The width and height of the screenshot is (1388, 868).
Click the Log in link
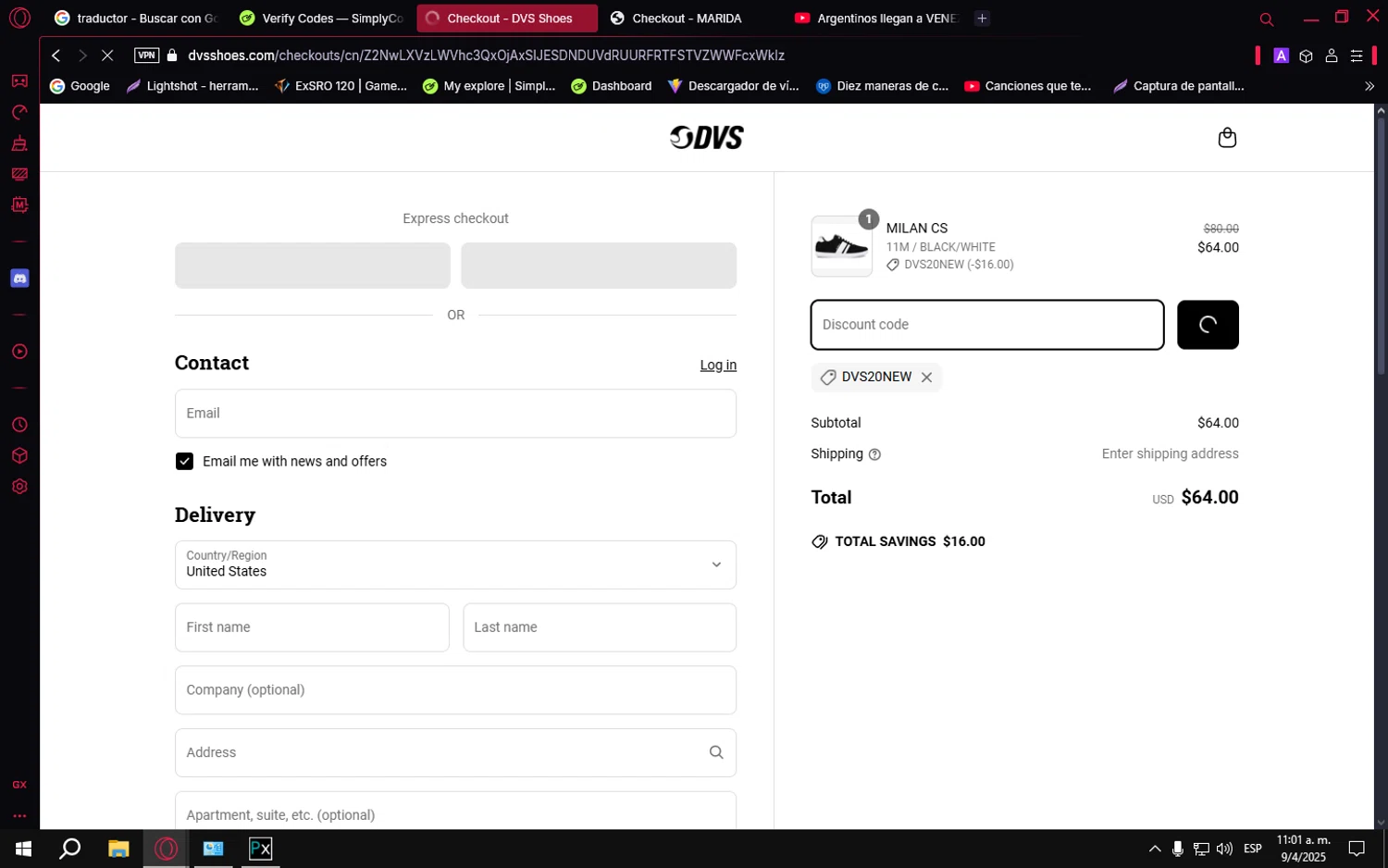click(x=718, y=366)
